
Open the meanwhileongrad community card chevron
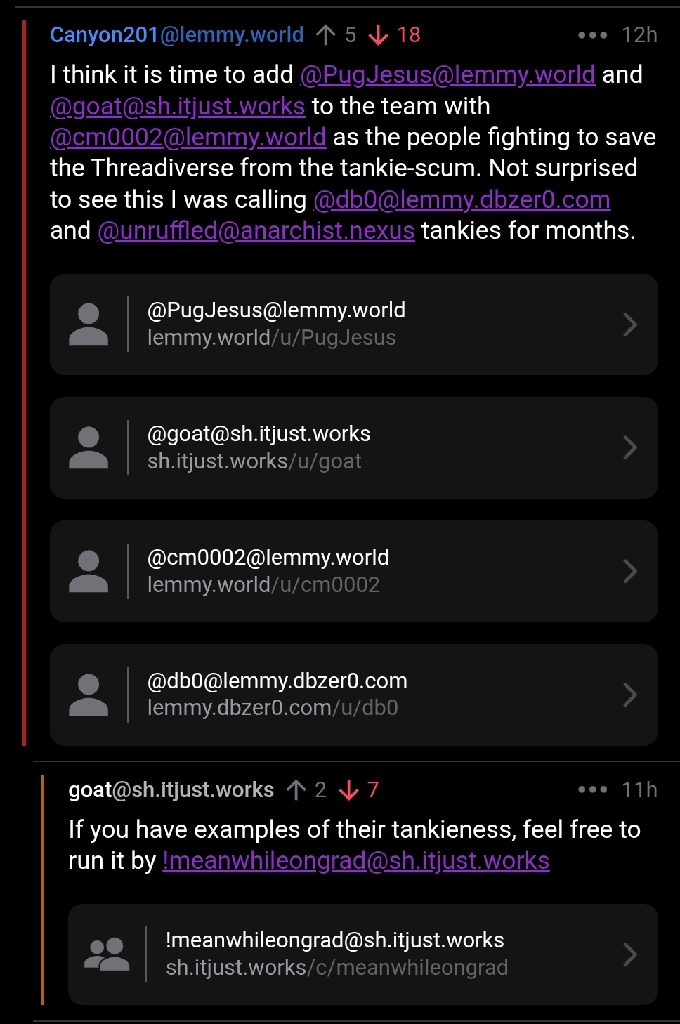tap(629, 954)
